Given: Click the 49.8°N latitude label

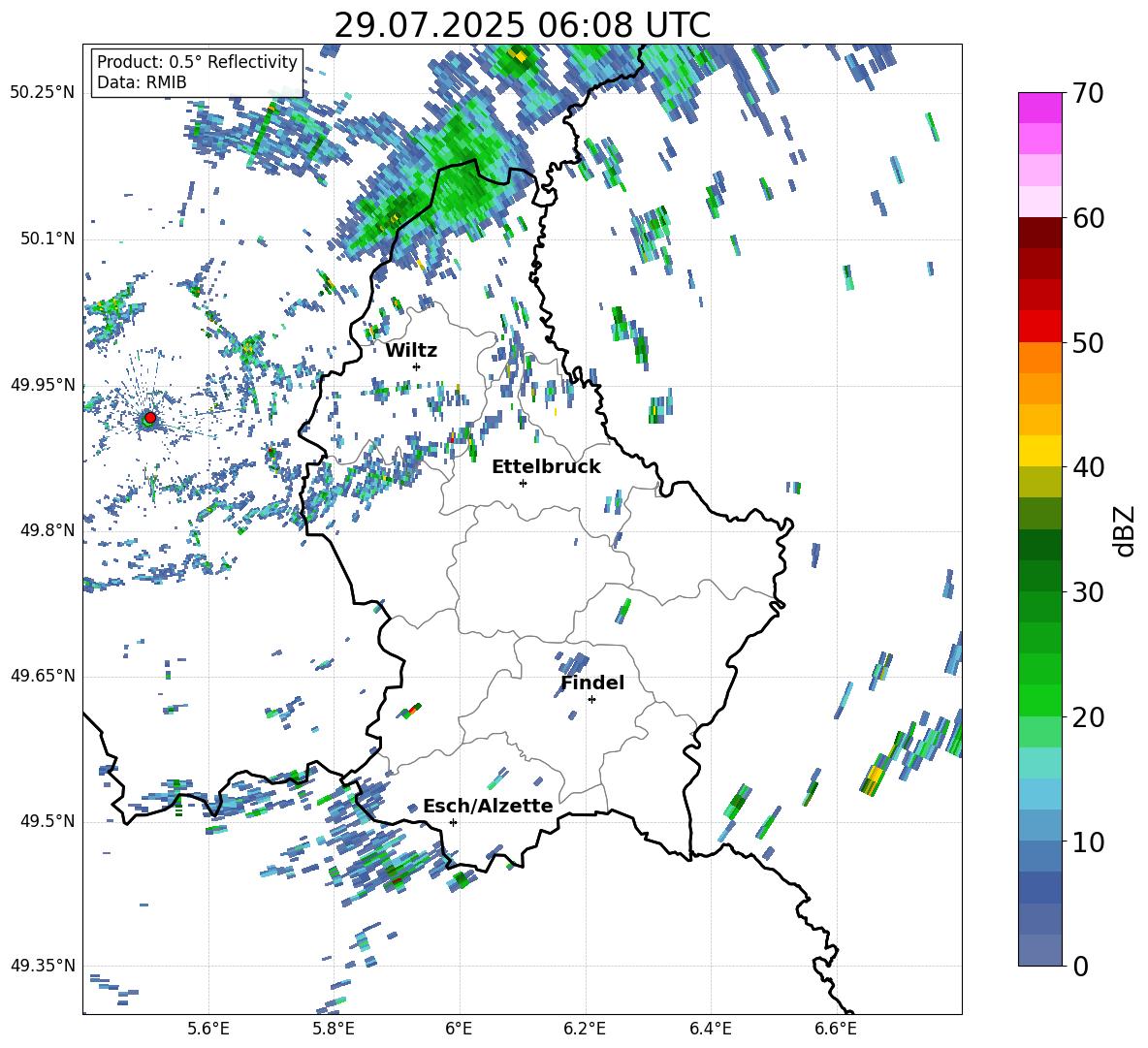Looking at the screenshot, I should [x=47, y=530].
